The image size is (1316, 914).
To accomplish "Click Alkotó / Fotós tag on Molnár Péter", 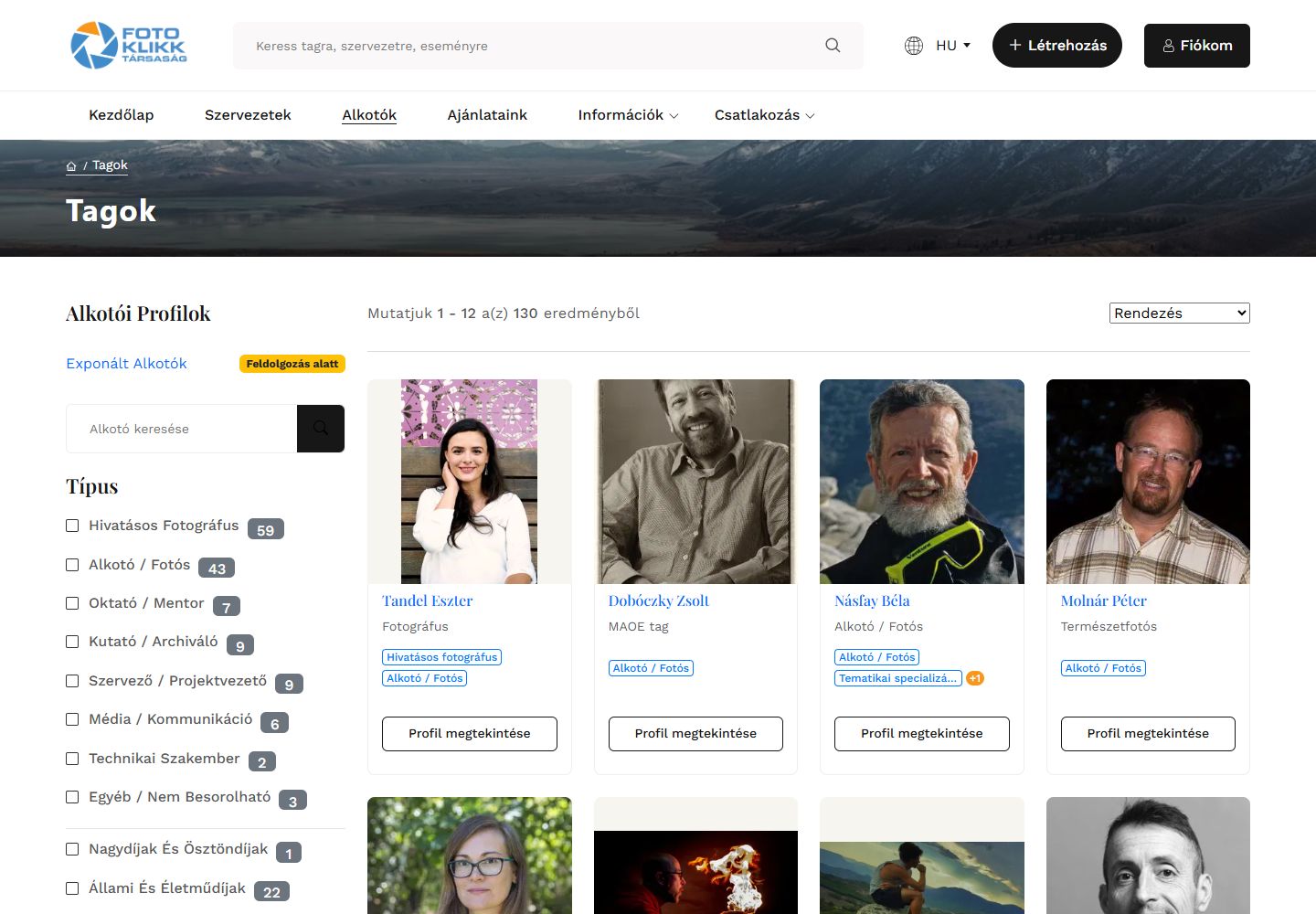I will click(x=1104, y=668).
